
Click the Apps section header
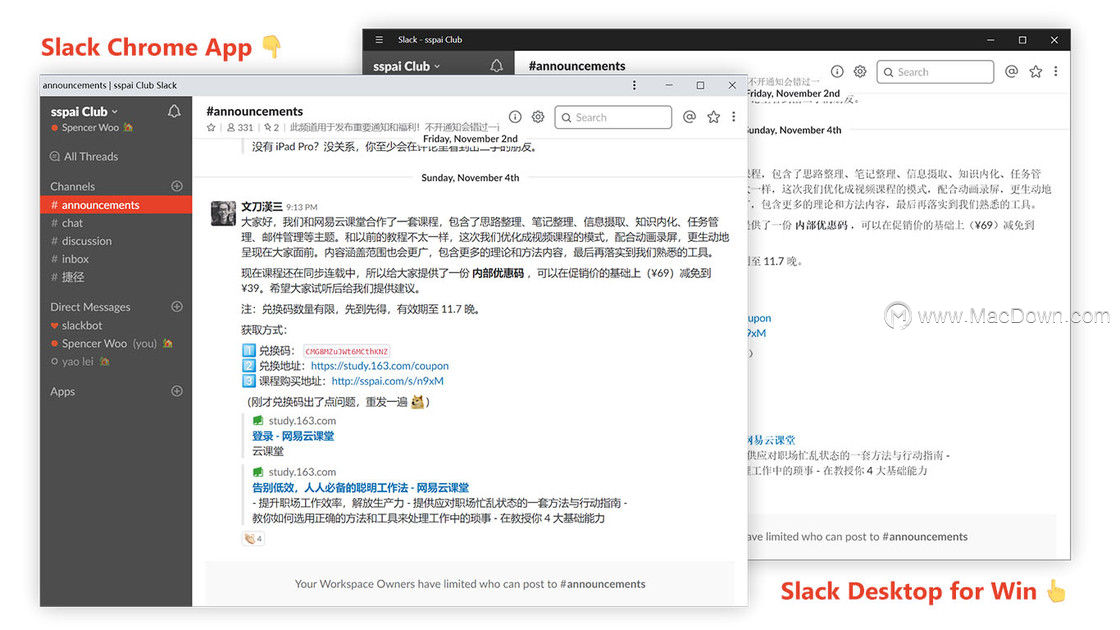pos(62,391)
